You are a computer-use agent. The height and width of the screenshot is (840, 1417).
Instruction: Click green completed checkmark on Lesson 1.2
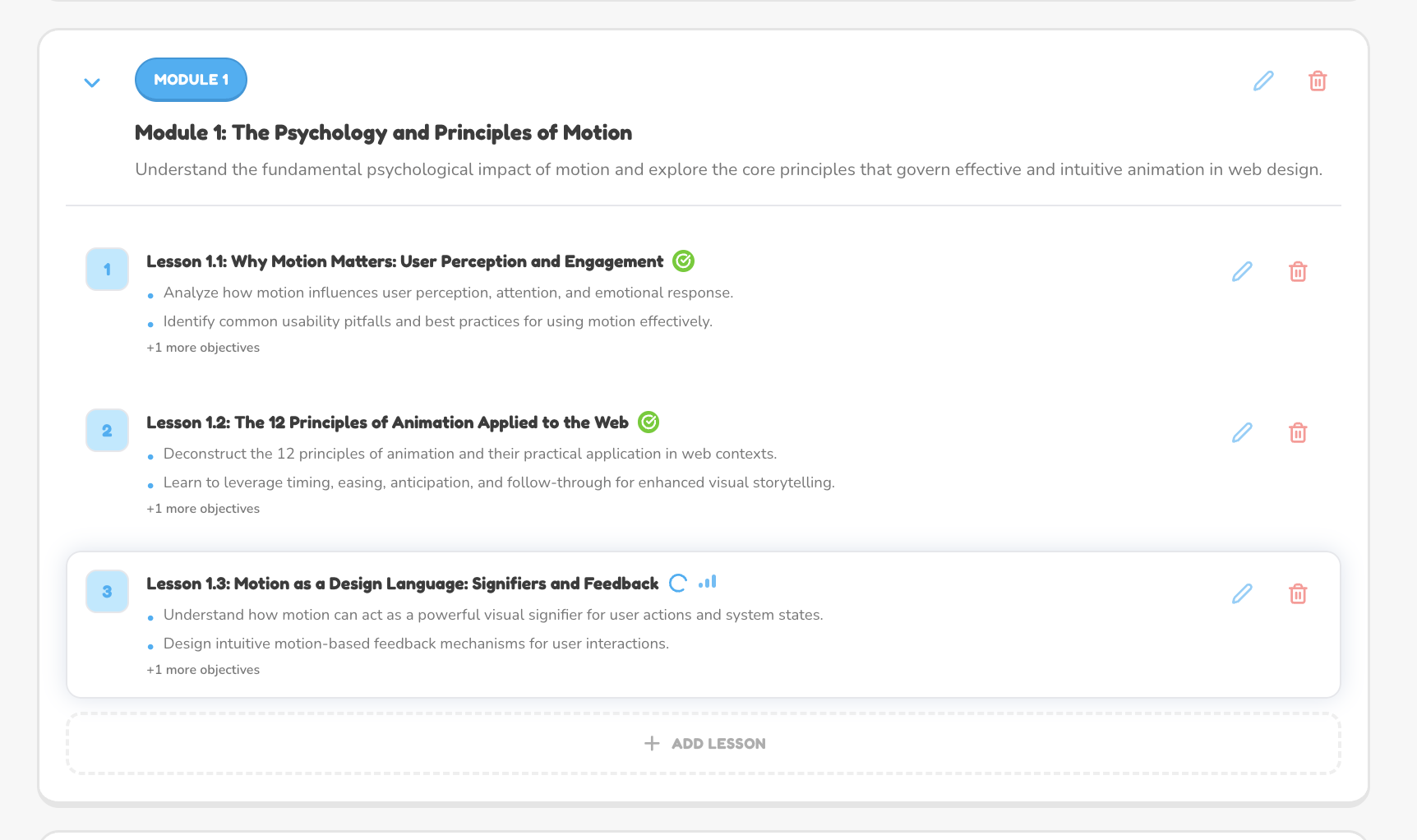tap(648, 422)
